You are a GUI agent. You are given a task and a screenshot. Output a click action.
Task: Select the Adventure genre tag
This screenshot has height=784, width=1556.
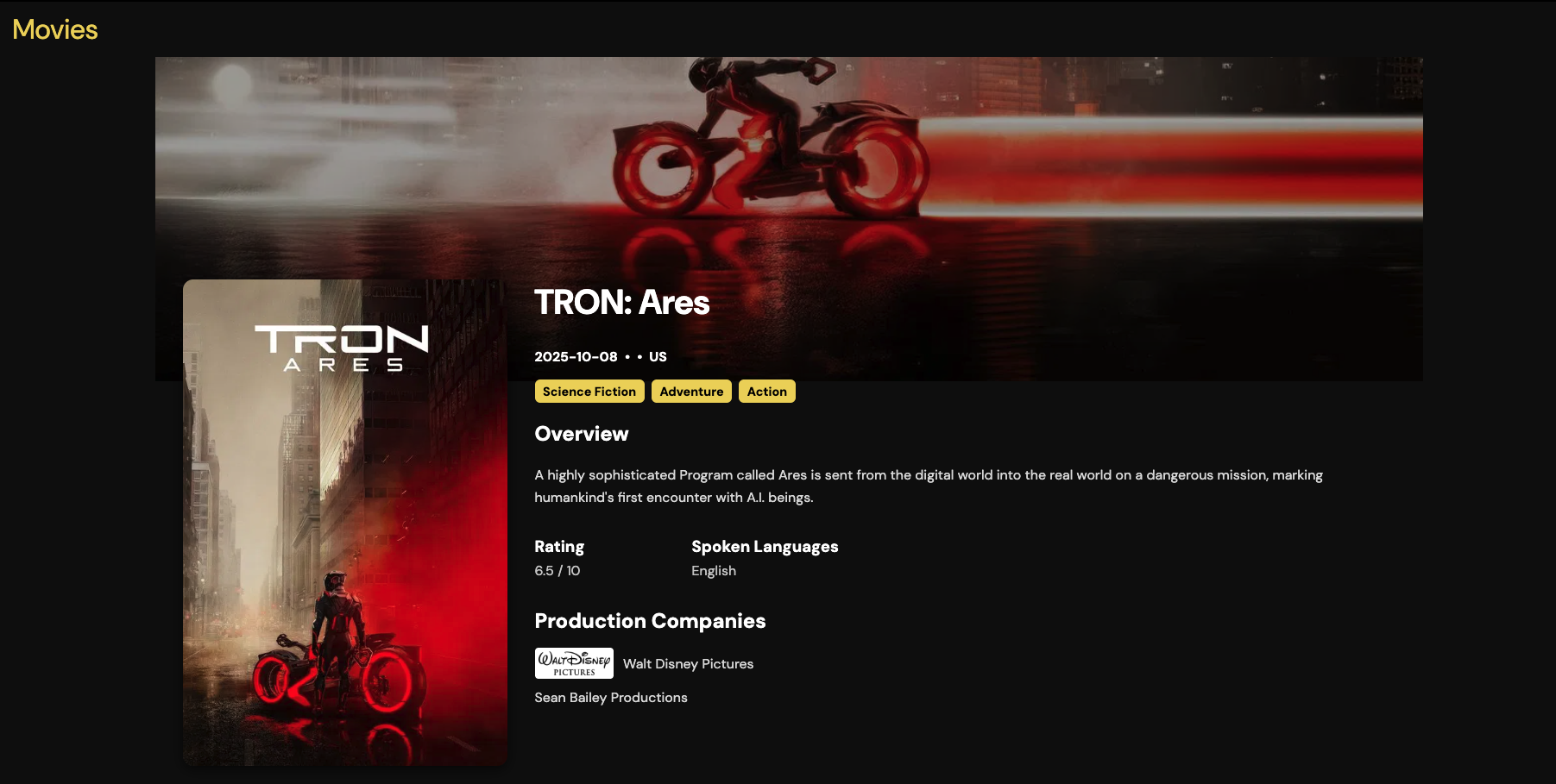point(691,392)
